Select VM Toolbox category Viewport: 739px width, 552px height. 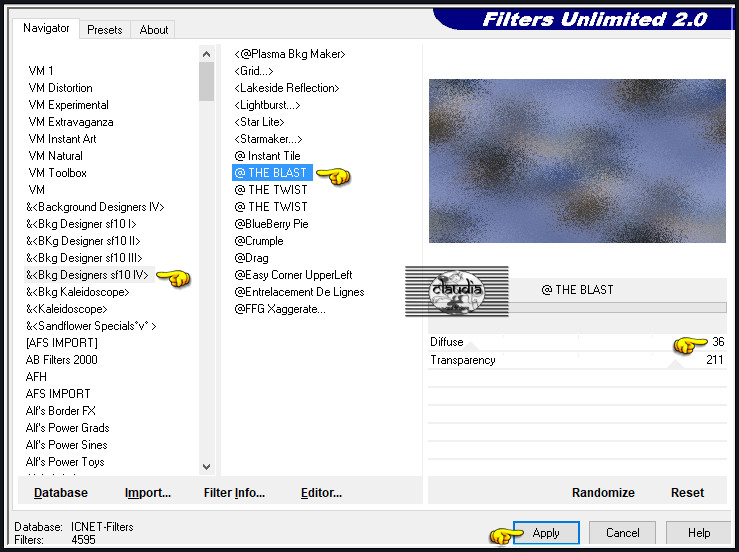coord(57,173)
